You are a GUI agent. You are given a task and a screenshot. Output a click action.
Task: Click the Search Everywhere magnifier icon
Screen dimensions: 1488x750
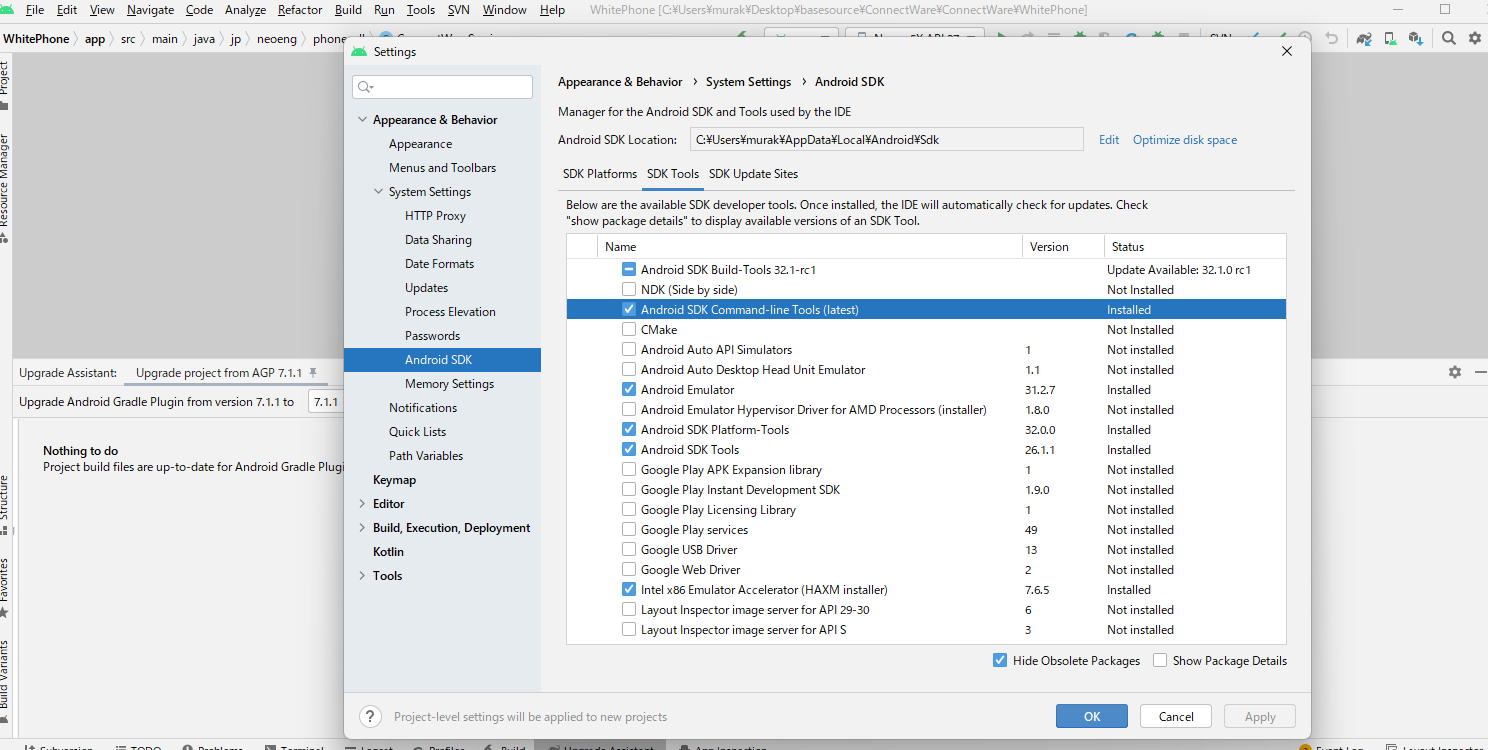[1449, 38]
